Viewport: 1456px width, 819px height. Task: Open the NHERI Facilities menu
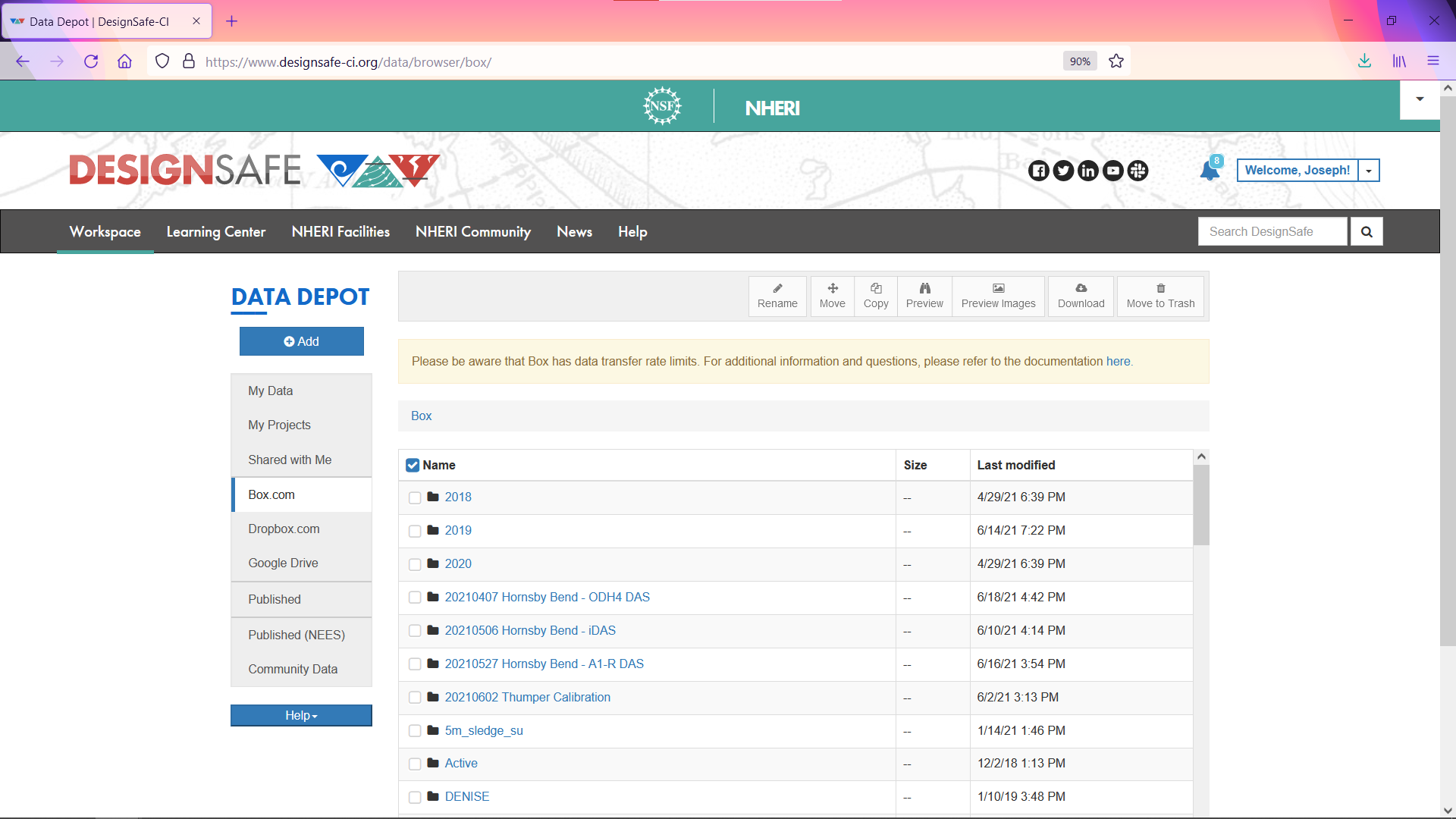coord(340,231)
